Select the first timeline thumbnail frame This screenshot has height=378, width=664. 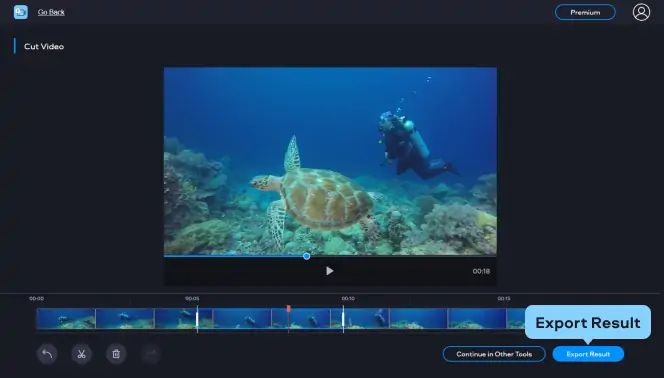click(x=66, y=318)
